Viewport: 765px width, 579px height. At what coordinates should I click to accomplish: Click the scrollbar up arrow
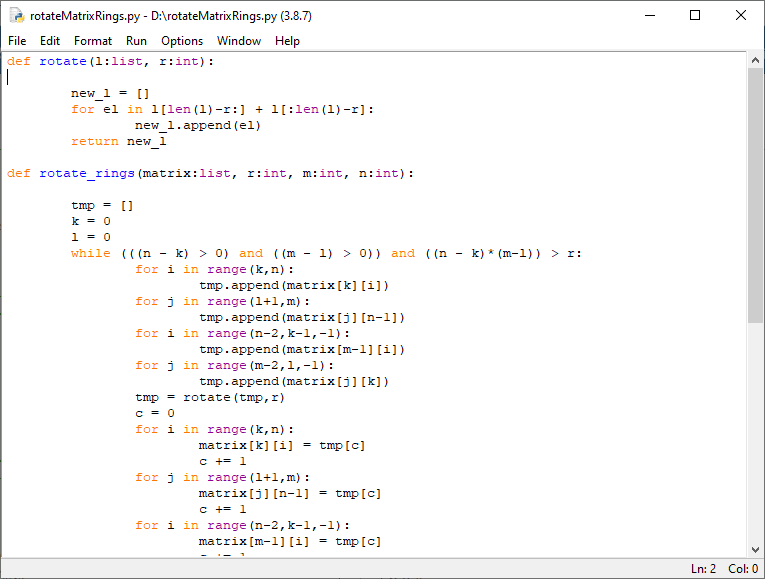(755, 62)
